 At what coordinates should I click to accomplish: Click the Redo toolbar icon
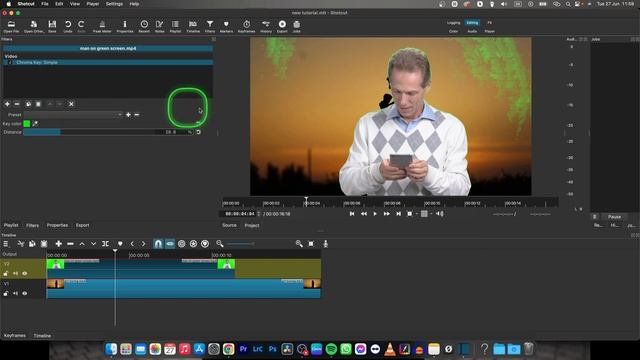pyautogui.click(x=81, y=27)
